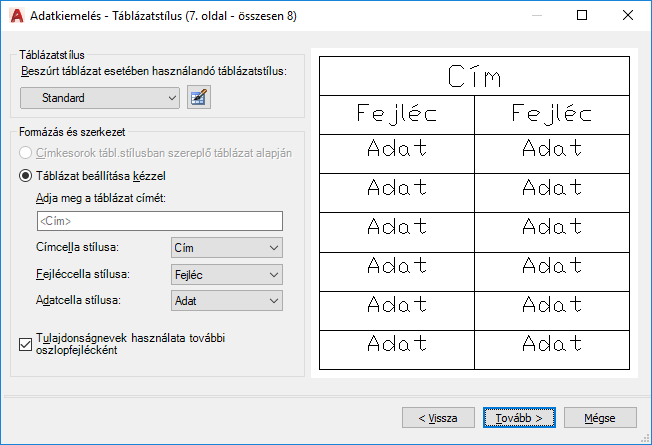Click the 'Cím' title cell in preview

tap(473, 77)
